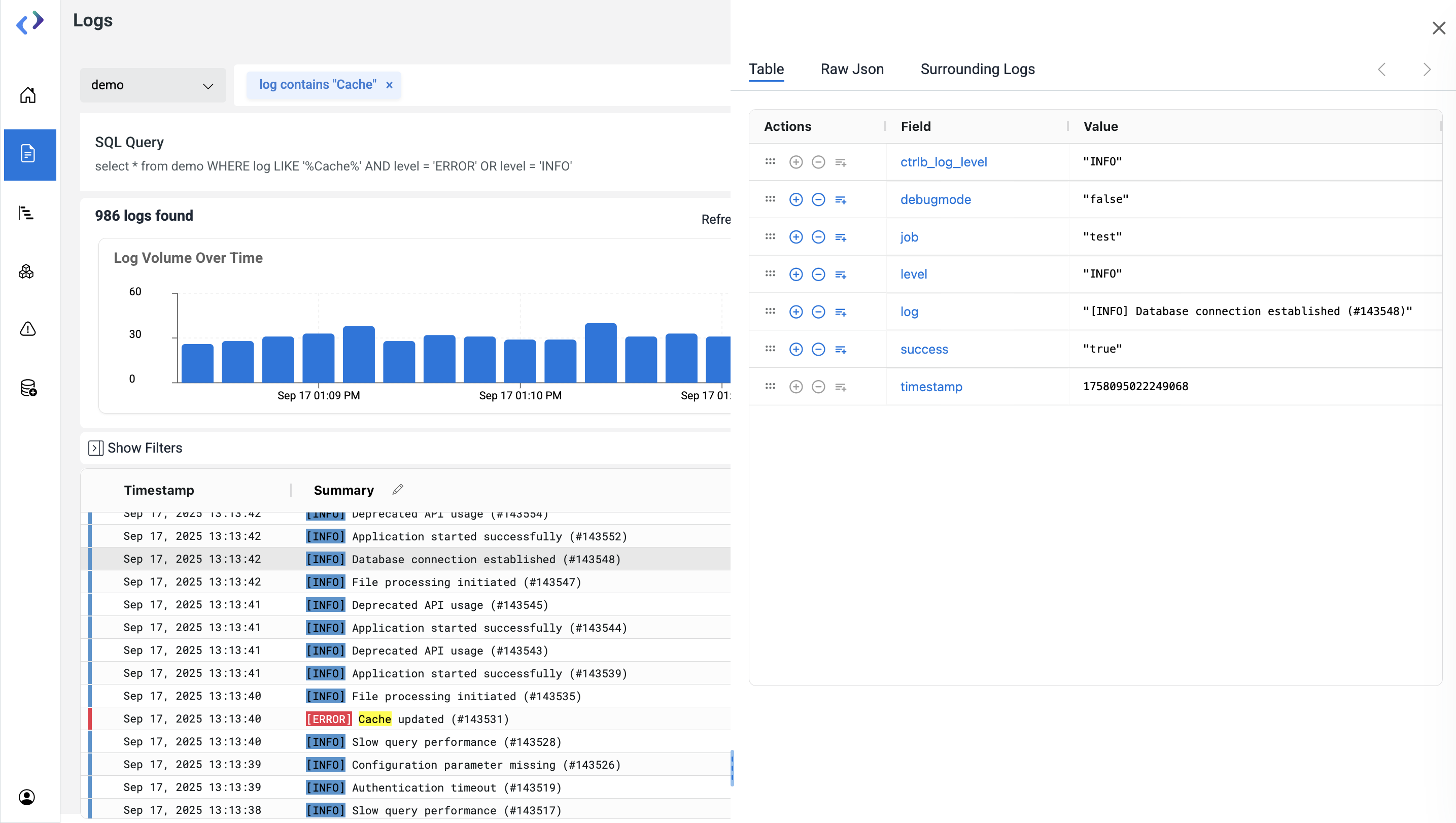This screenshot has width=1456, height=823.
Task: Click the alerts warning triangle sidebar icon
Action: [x=28, y=329]
